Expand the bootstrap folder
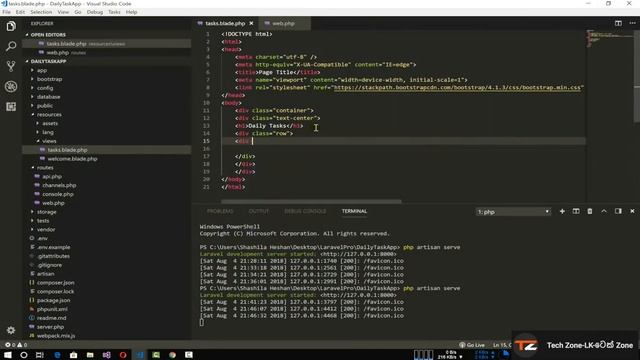The width and height of the screenshot is (640, 360). pos(49,79)
